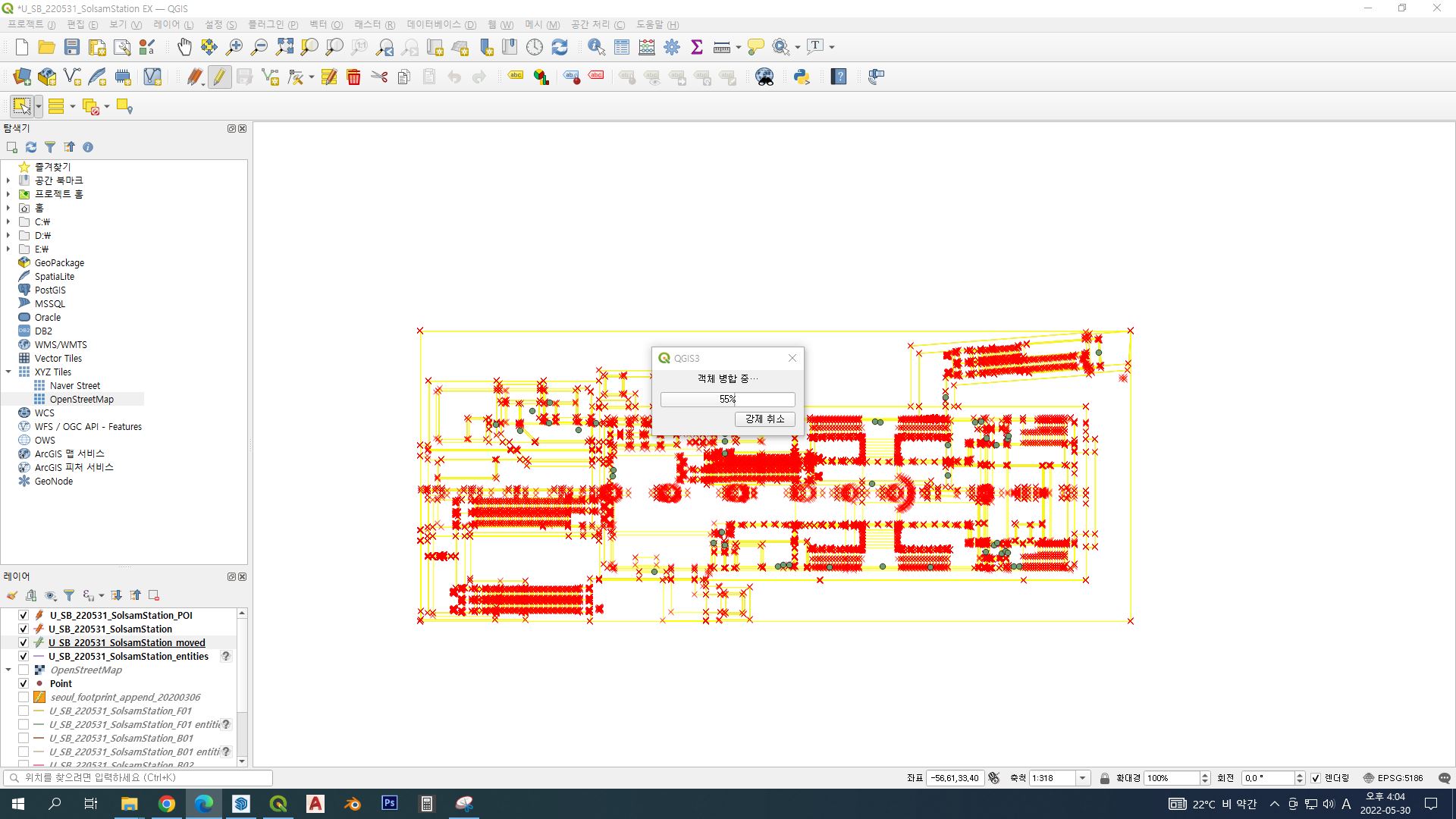Open the scale dropdown in the status bar

[x=1082, y=778]
